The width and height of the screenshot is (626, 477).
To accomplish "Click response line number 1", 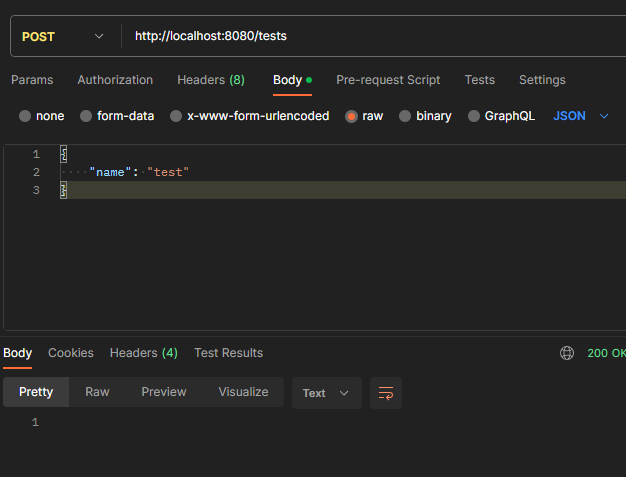I will click(36, 422).
